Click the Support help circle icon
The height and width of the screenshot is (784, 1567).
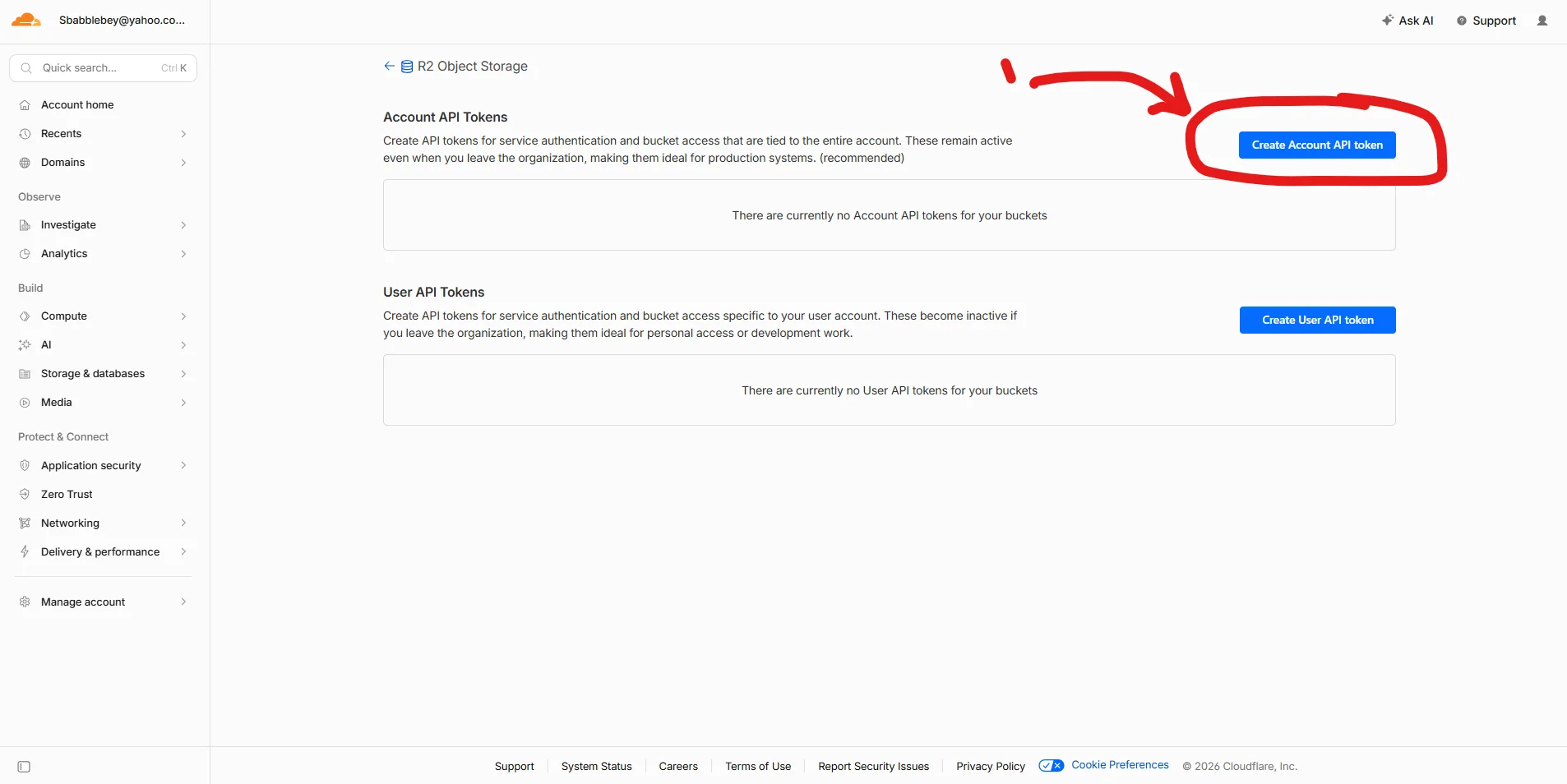point(1462,21)
